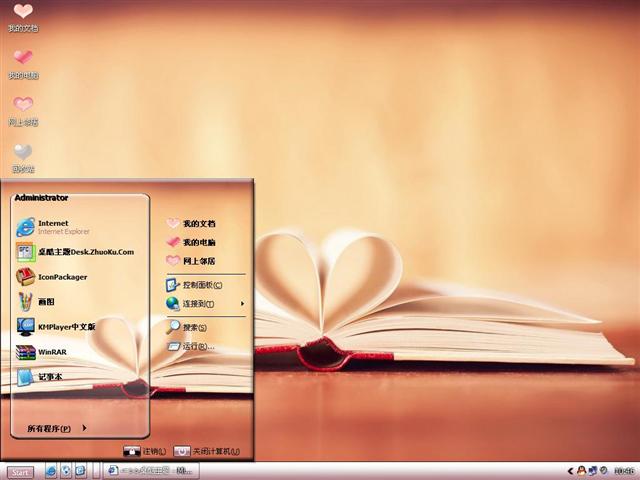Launch IconPackager from the Start menu

(52, 277)
